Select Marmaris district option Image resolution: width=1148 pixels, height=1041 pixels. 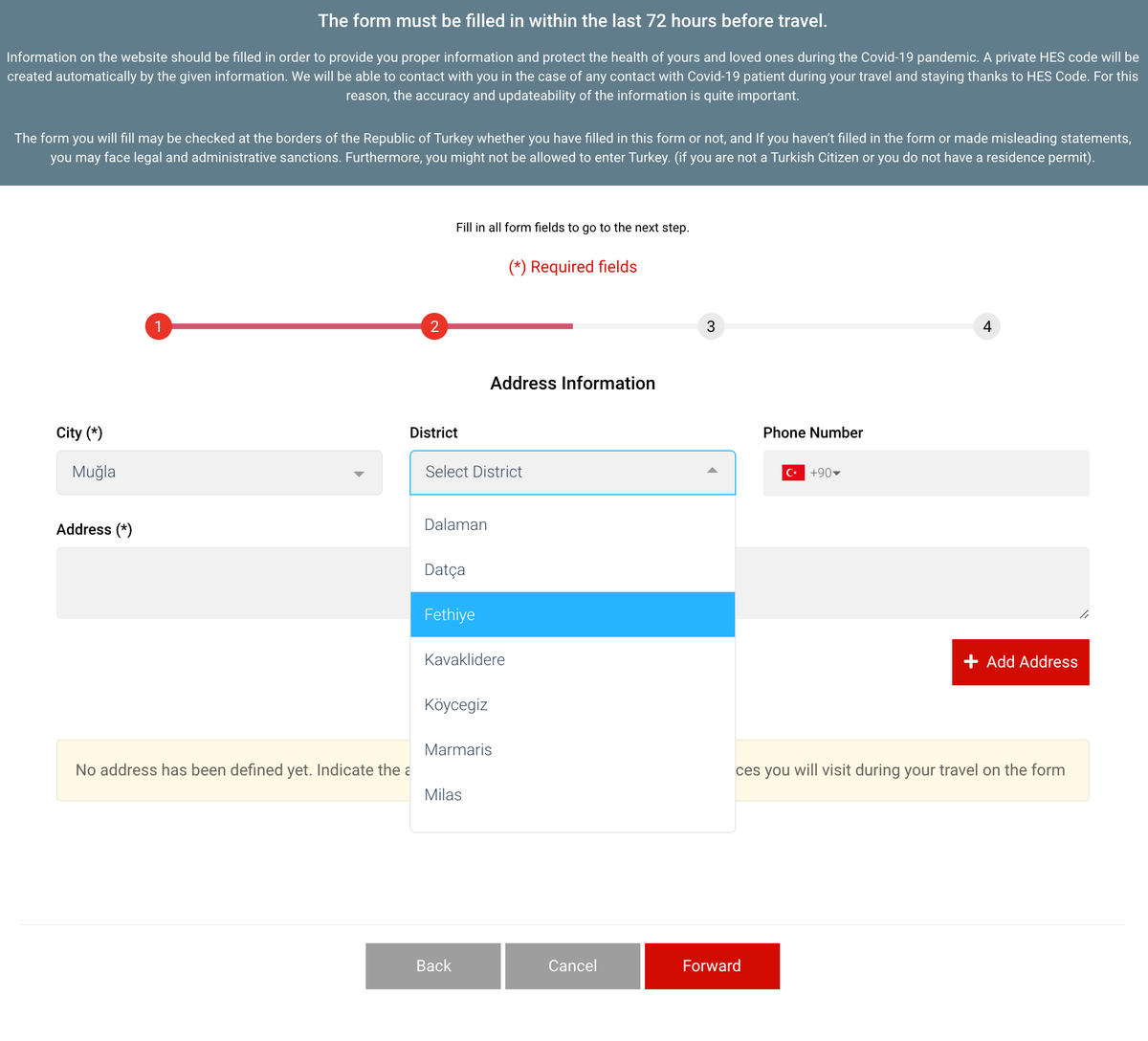572,749
